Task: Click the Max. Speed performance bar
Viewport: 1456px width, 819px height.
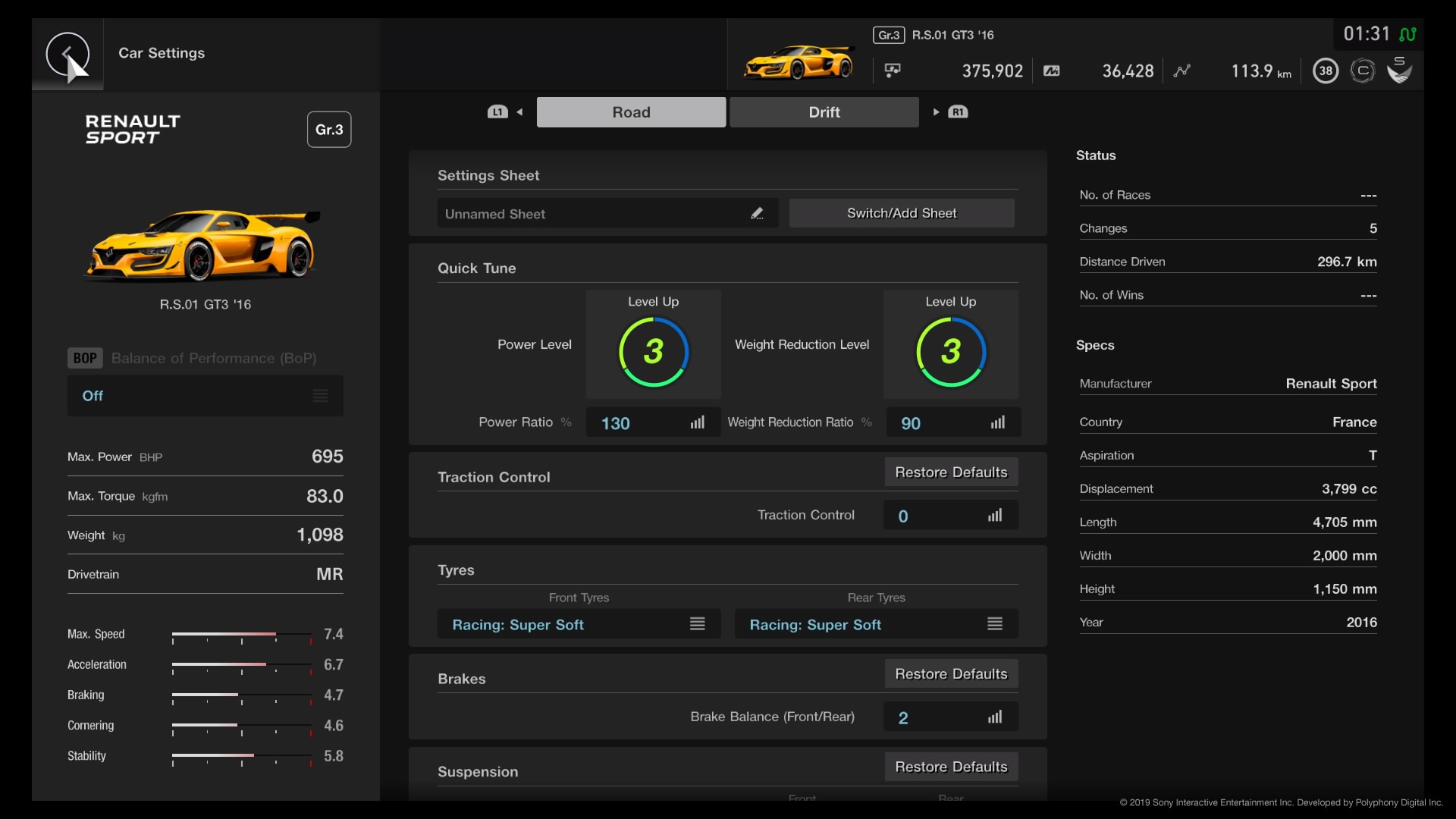Action: [x=242, y=635]
